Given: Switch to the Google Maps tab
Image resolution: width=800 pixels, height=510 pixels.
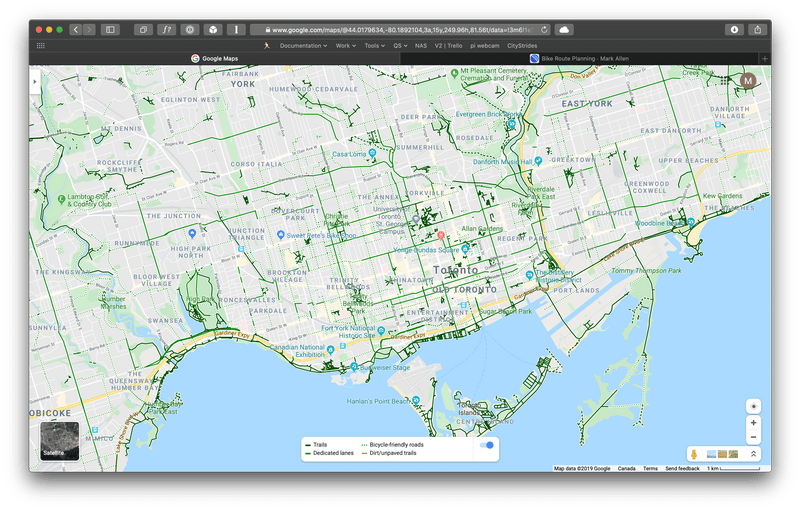Looking at the screenshot, I should [214, 58].
